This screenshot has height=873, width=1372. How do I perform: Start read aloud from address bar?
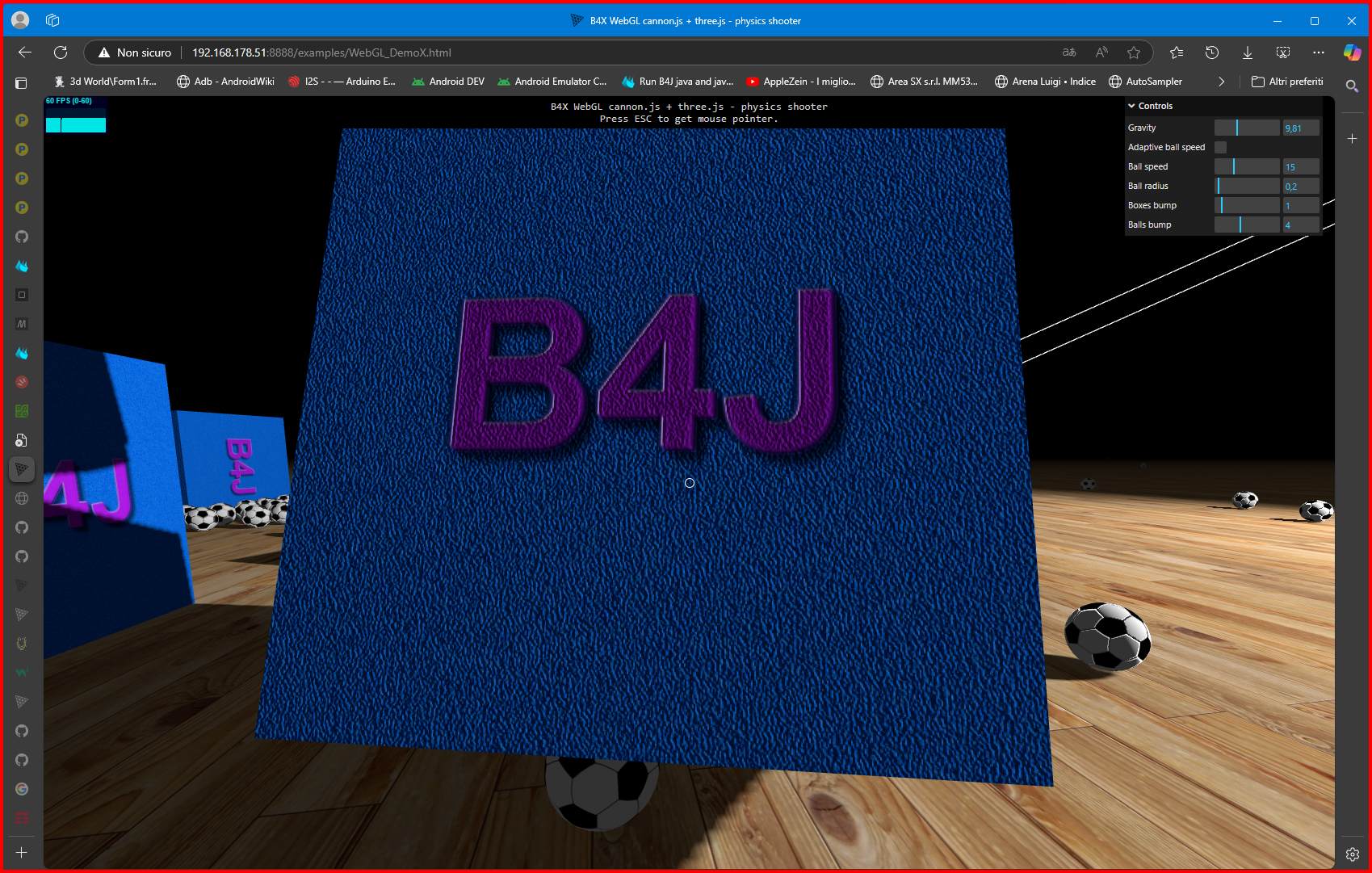(x=1101, y=52)
